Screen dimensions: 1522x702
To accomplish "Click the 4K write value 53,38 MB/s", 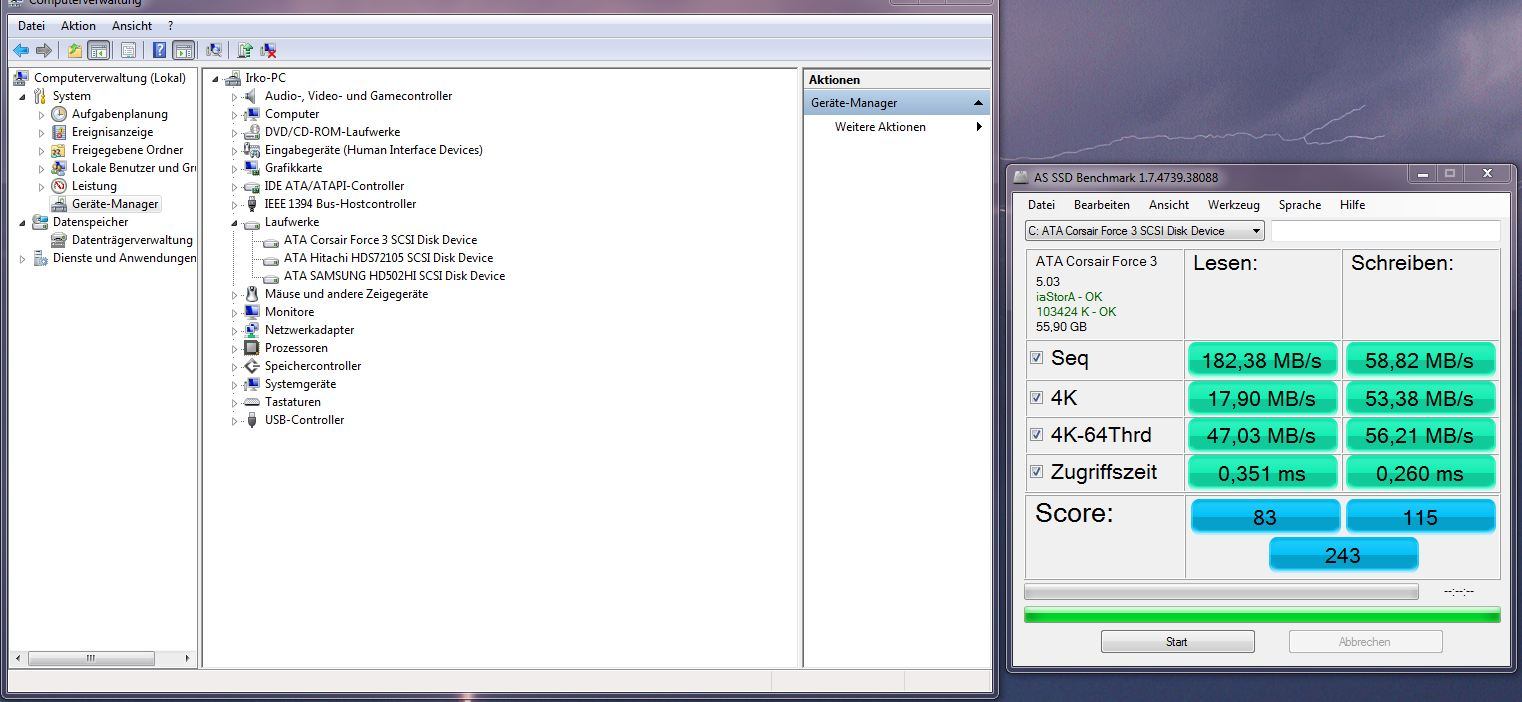I will (x=1420, y=398).
